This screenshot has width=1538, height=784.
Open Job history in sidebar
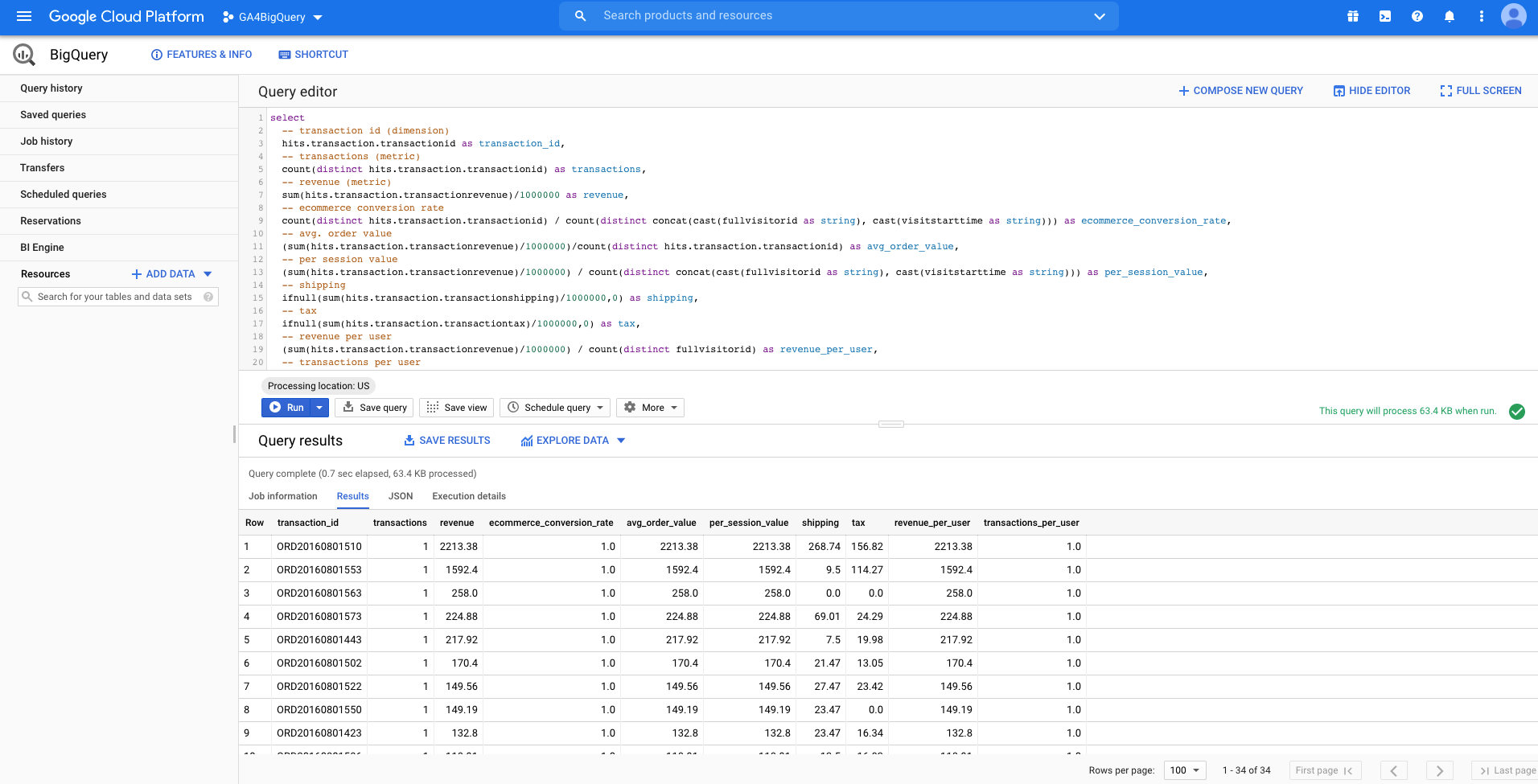tap(119, 142)
